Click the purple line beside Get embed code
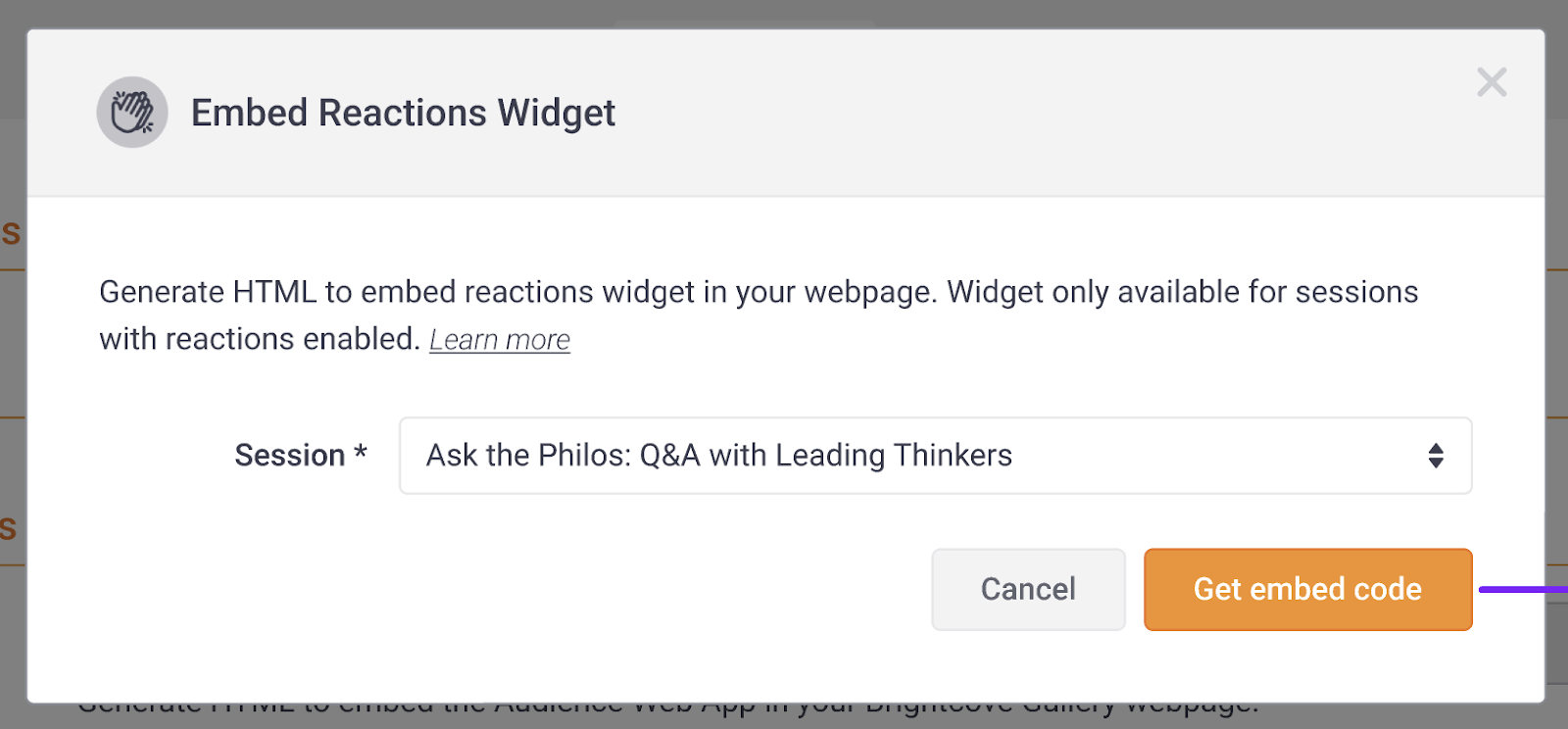This screenshot has width=1568, height=729. [1522, 590]
